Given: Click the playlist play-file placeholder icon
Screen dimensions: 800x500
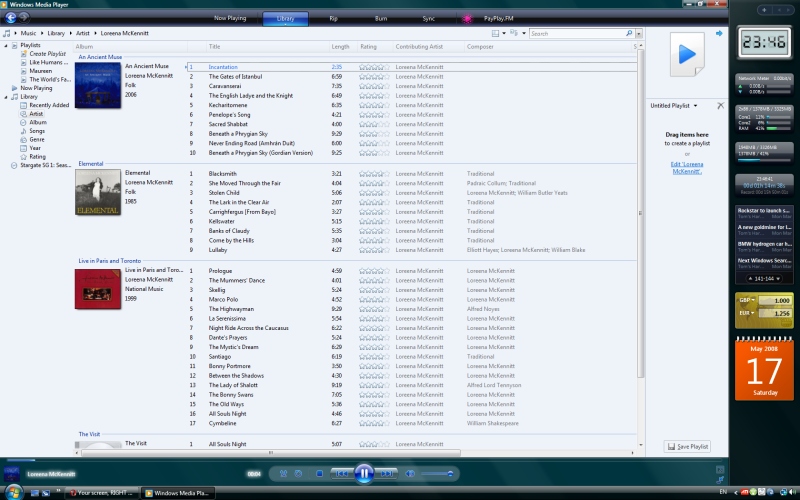Looking at the screenshot, I should pos(687,55).
